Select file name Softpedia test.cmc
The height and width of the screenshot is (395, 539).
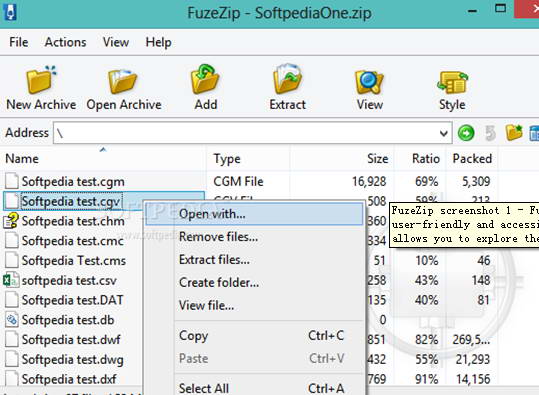[x=73, y=241]
